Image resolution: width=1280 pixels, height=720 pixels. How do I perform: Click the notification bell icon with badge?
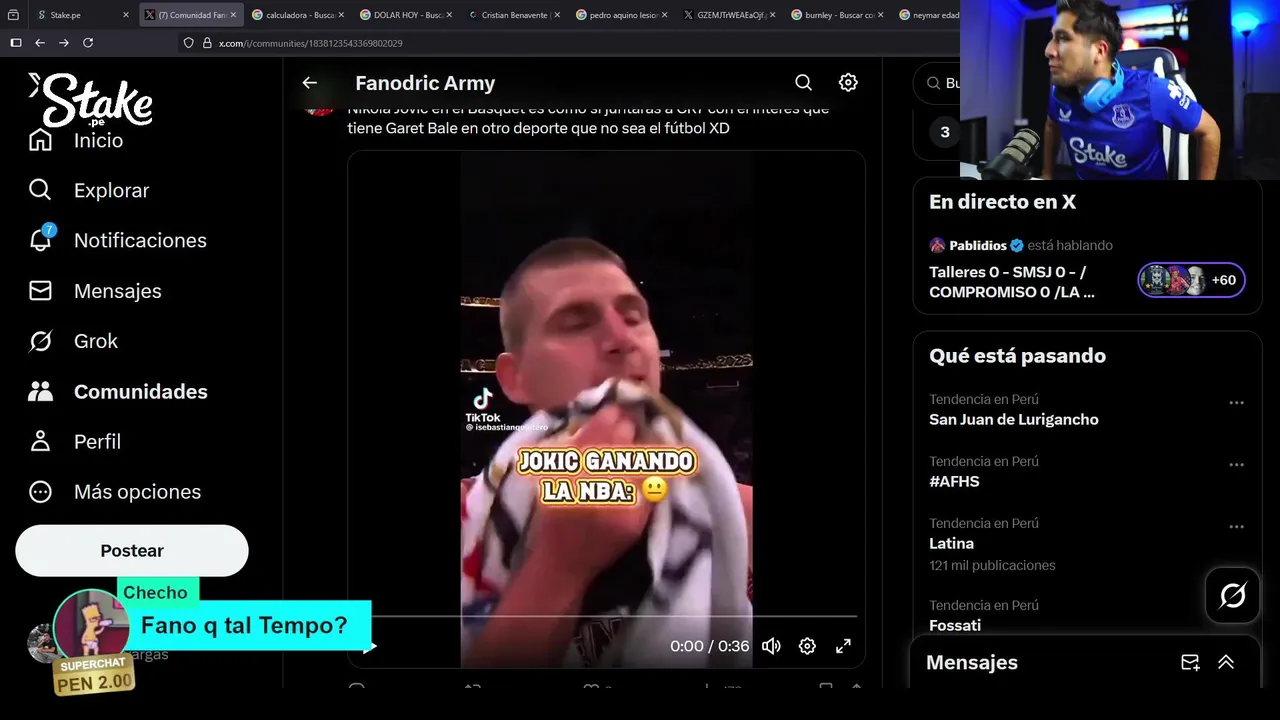[x=41, y=239]
